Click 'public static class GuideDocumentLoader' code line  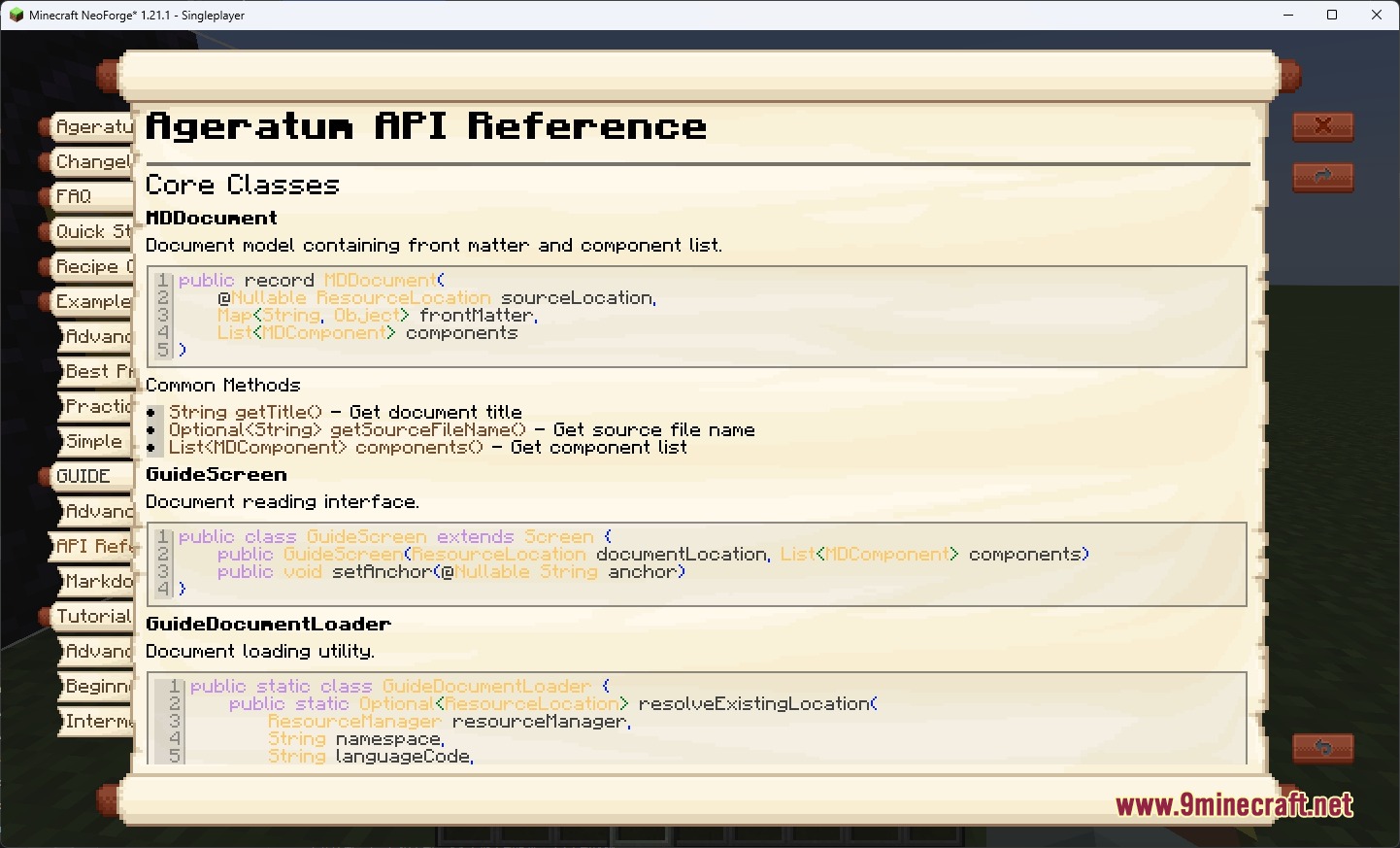point(400,686)
